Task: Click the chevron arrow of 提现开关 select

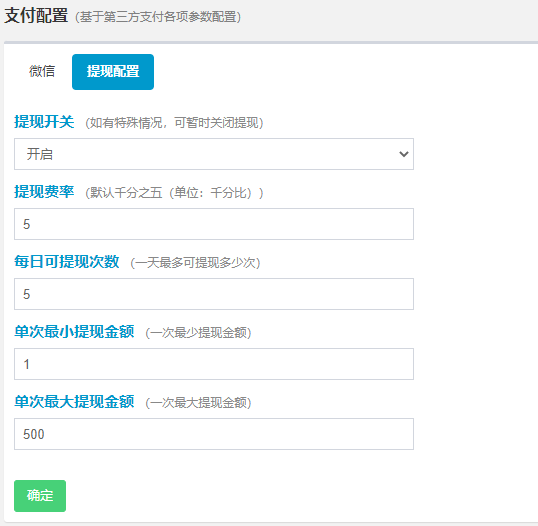Action: pyautogui.click(x=404, y=154)
